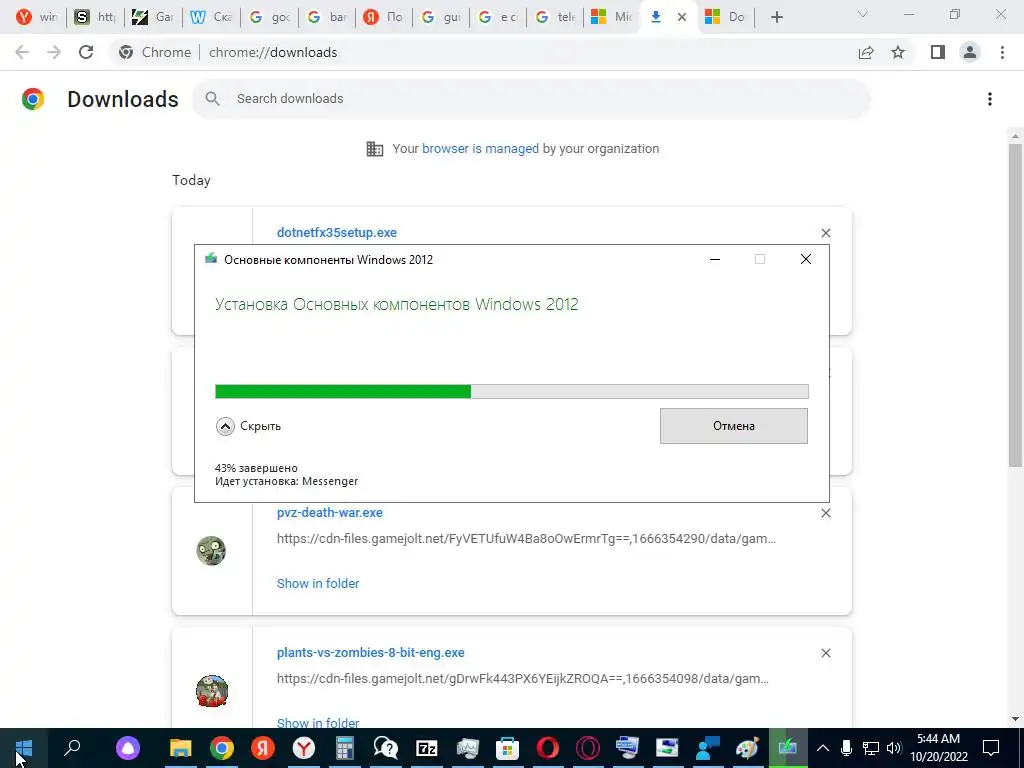Open Opera browser from taskbar
Viewport: 1024px width, 768px height.
(x=548, y=748)
